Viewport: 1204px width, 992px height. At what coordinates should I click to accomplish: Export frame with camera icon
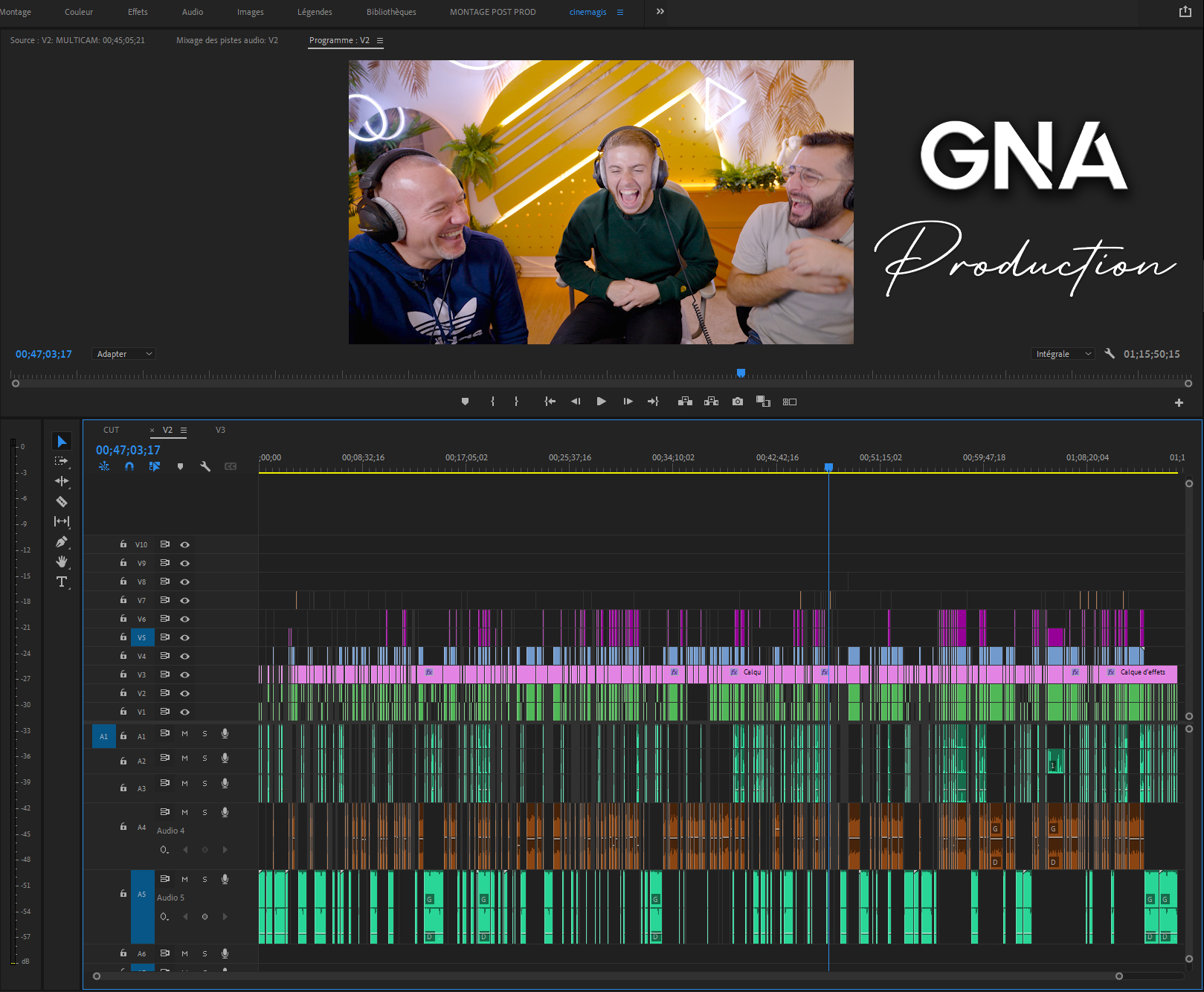(738, 402)
